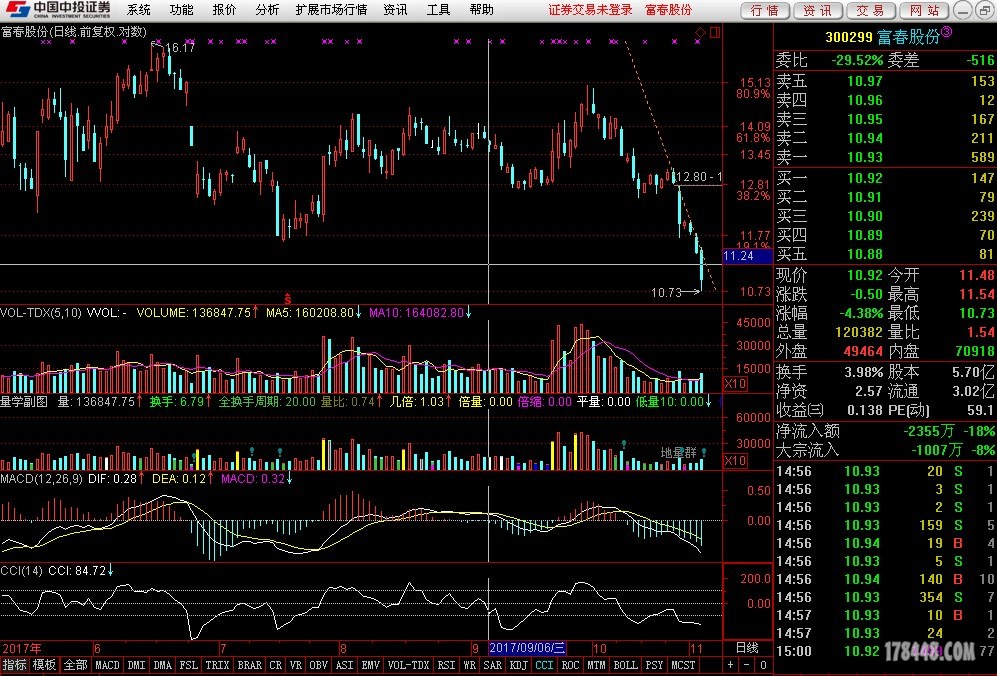Switch indicator to MACD
Image resolution: width=997 pixels, height=676 pixels.
coord(107,665)
